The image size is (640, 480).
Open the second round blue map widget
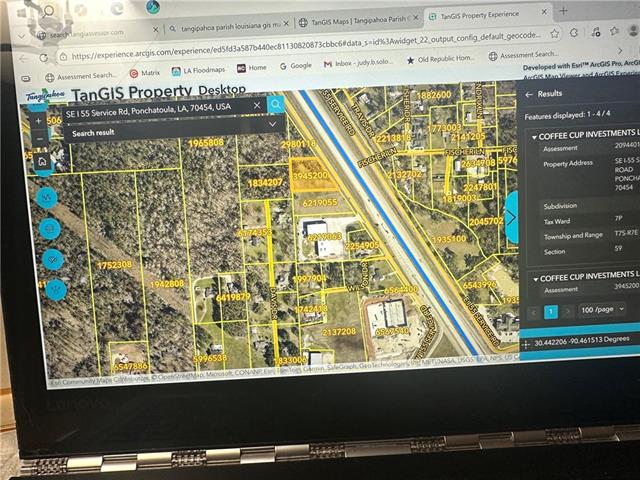[50, 229]
